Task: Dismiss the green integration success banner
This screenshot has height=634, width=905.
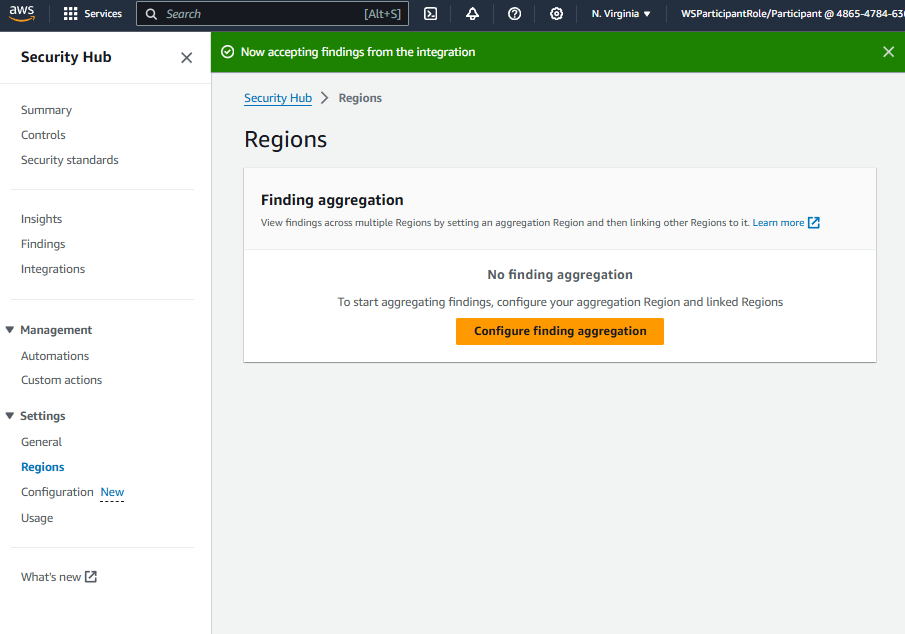Action: tap(888, 52)
